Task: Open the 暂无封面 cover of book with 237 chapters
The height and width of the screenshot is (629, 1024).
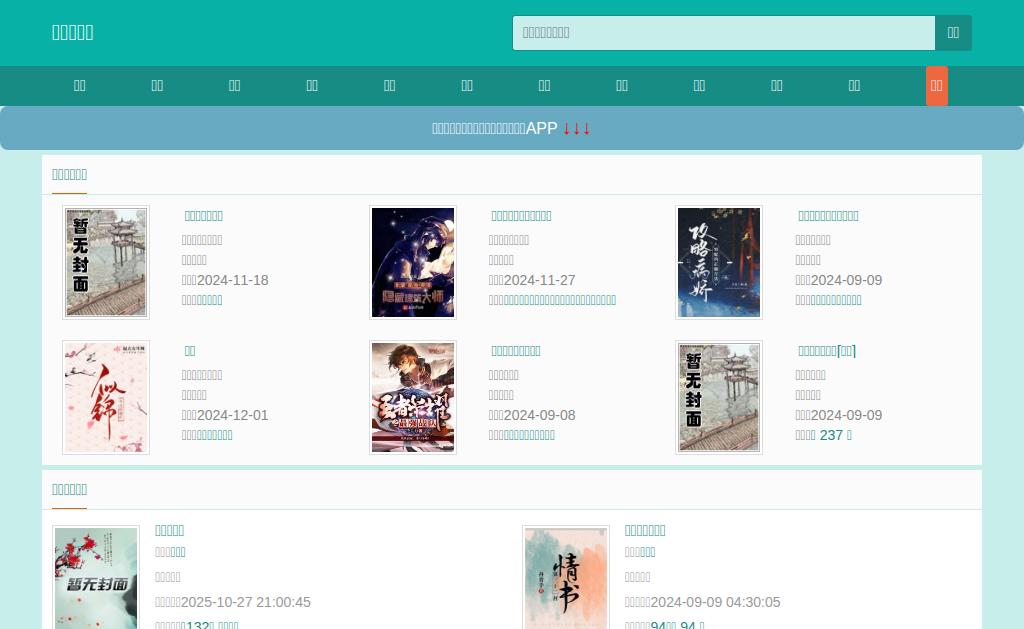Action: (719, 397)
